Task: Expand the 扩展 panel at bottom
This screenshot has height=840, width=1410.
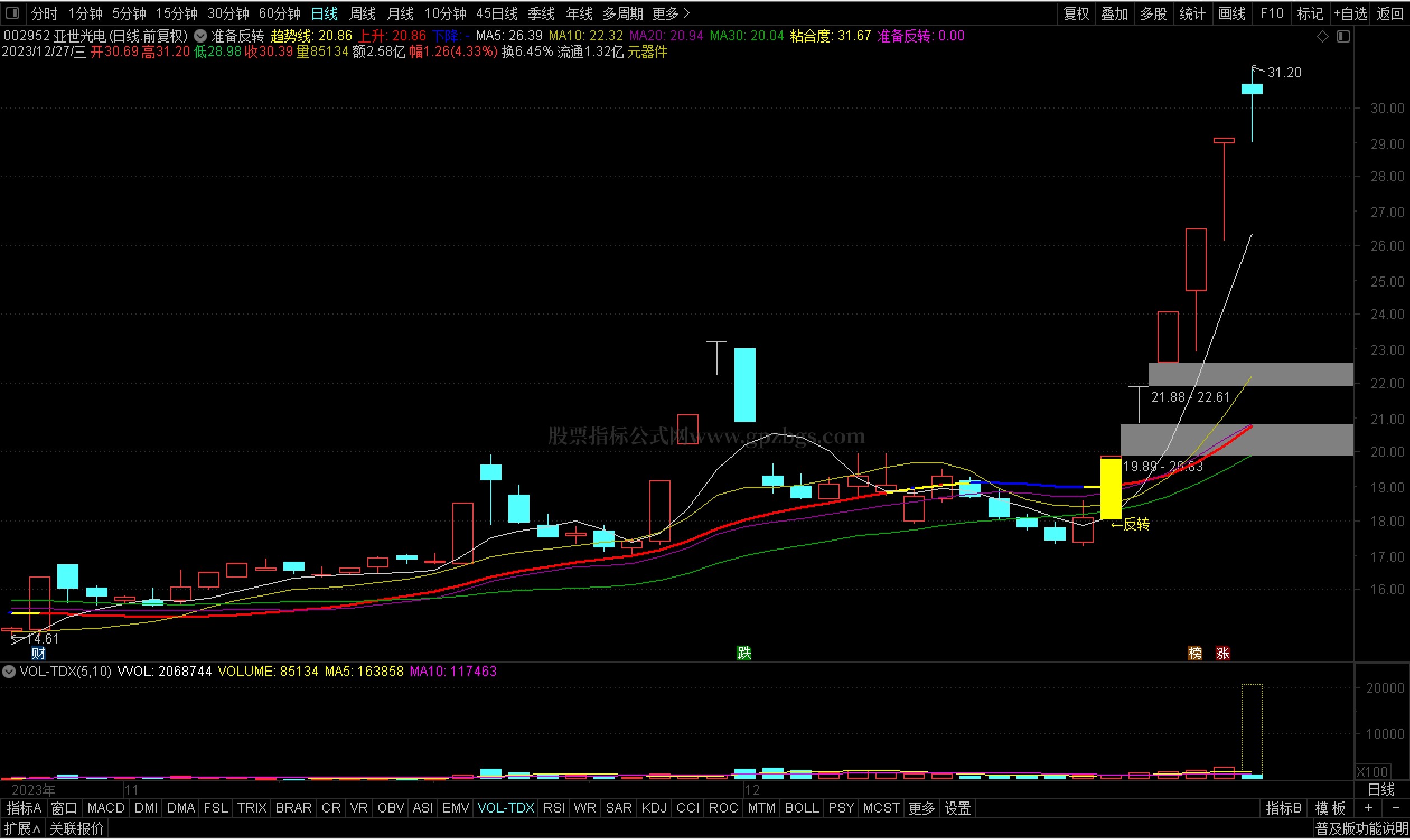Action: [x=22, y=829]
